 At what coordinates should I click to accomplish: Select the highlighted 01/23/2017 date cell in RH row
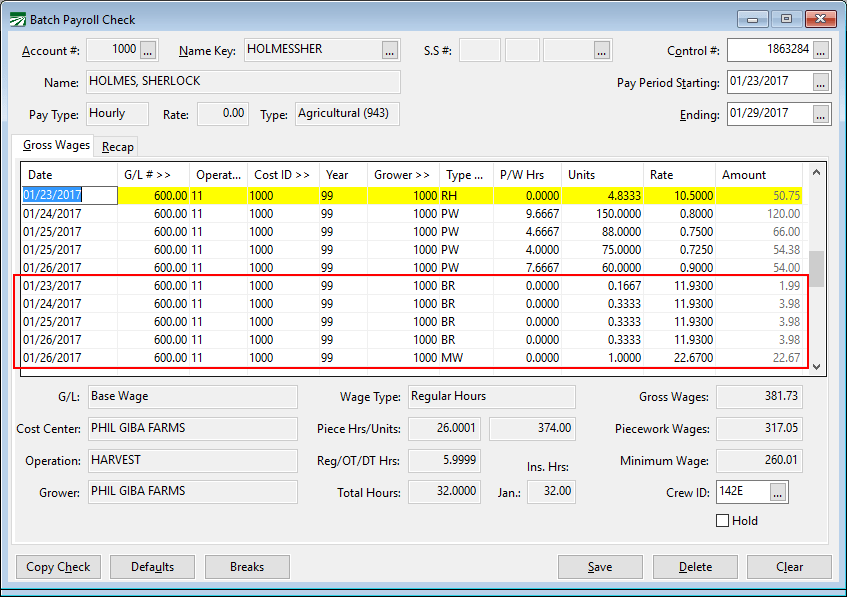pyautogui.click(x=70, y=195)
